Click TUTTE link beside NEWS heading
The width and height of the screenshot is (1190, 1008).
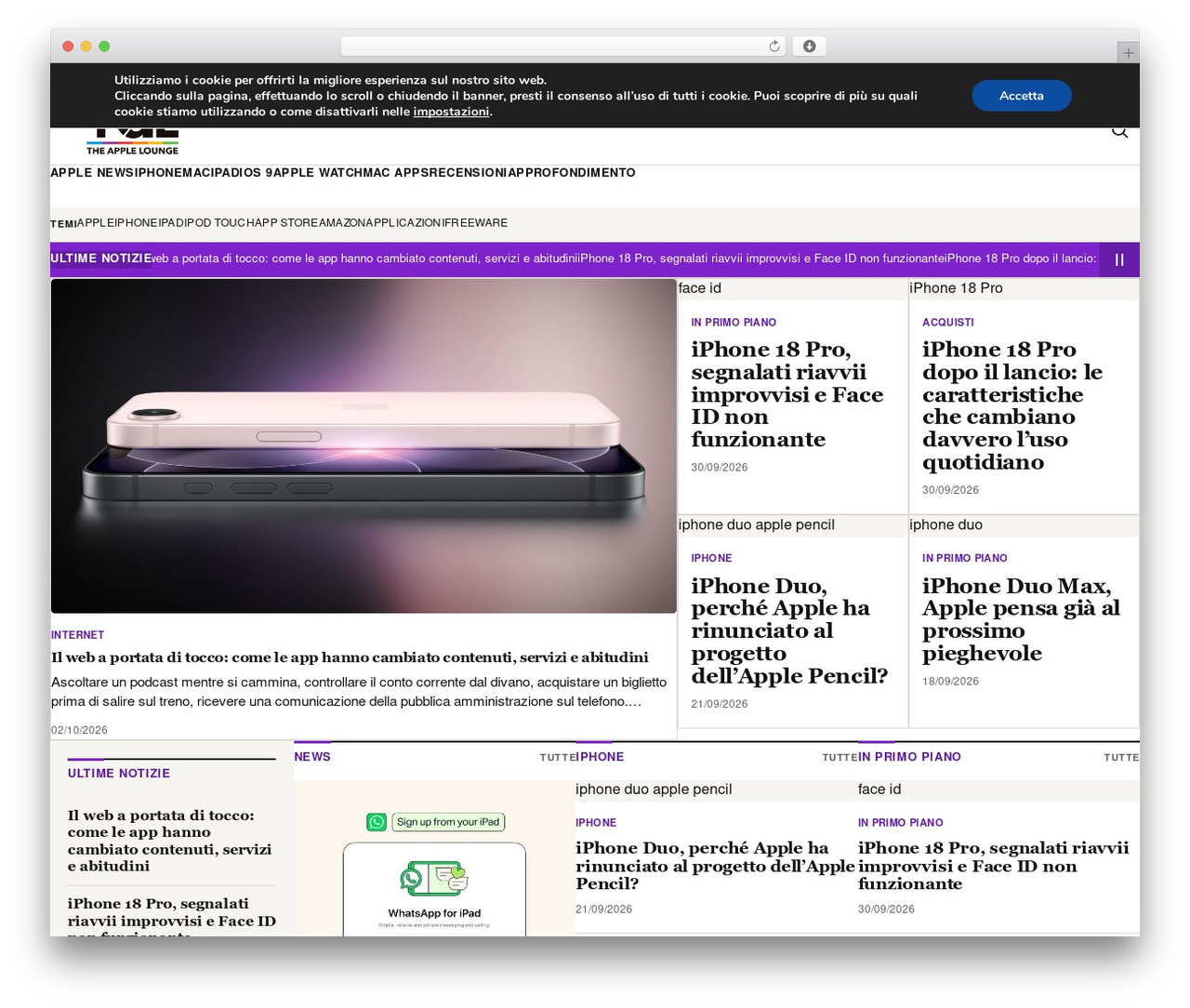click(558, 758)
